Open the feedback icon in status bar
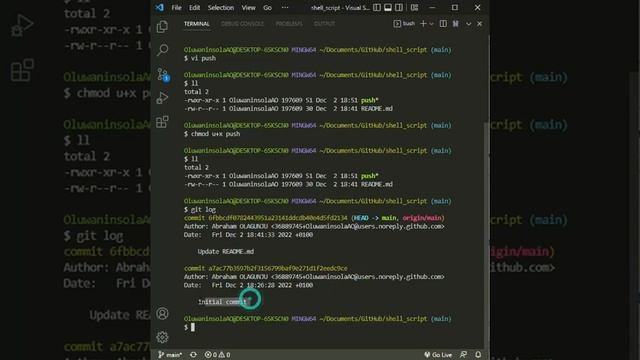 coord(463,355)
